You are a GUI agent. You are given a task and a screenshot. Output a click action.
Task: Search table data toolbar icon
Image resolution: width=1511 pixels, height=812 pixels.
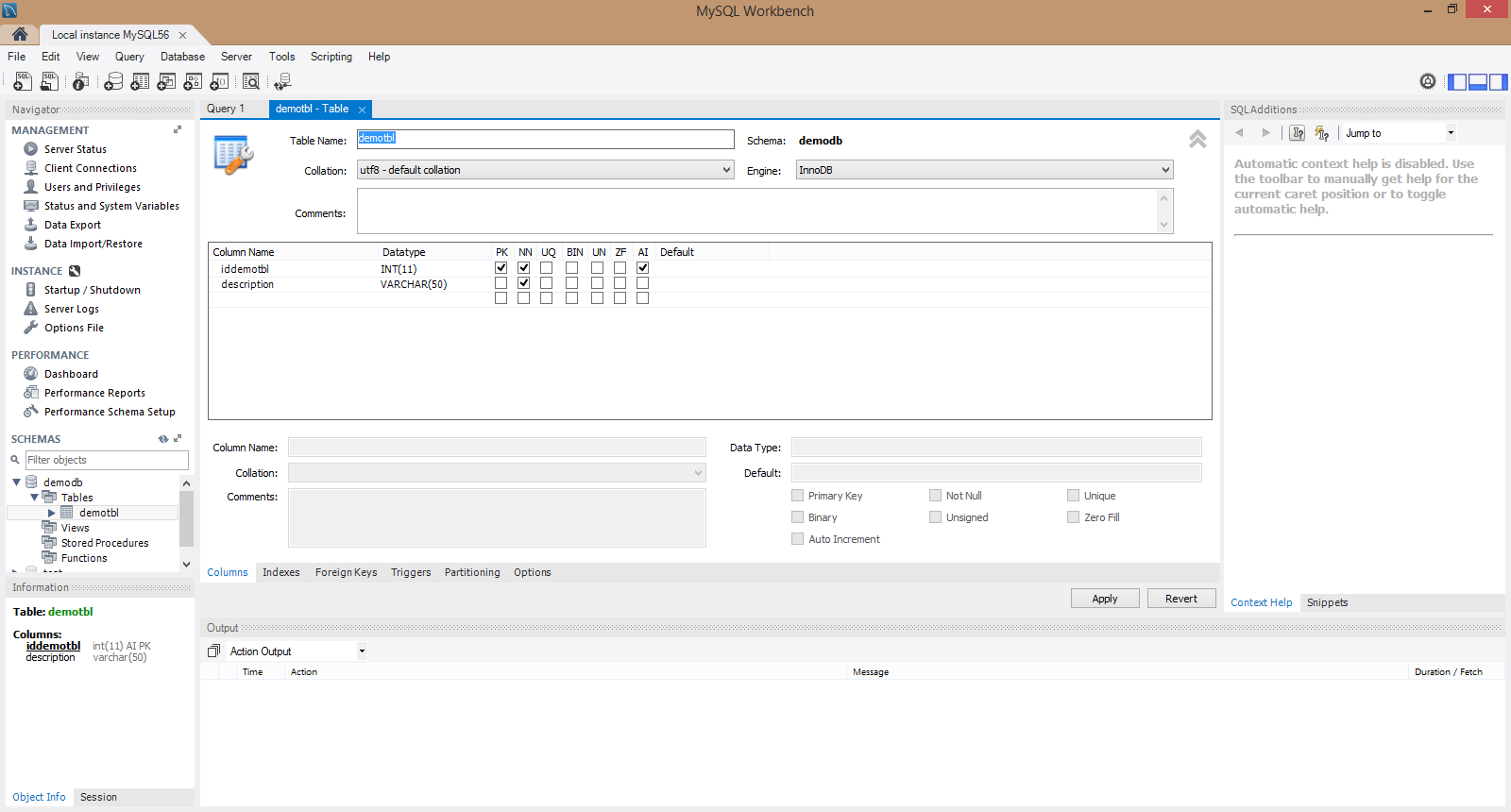click(251, 81)
